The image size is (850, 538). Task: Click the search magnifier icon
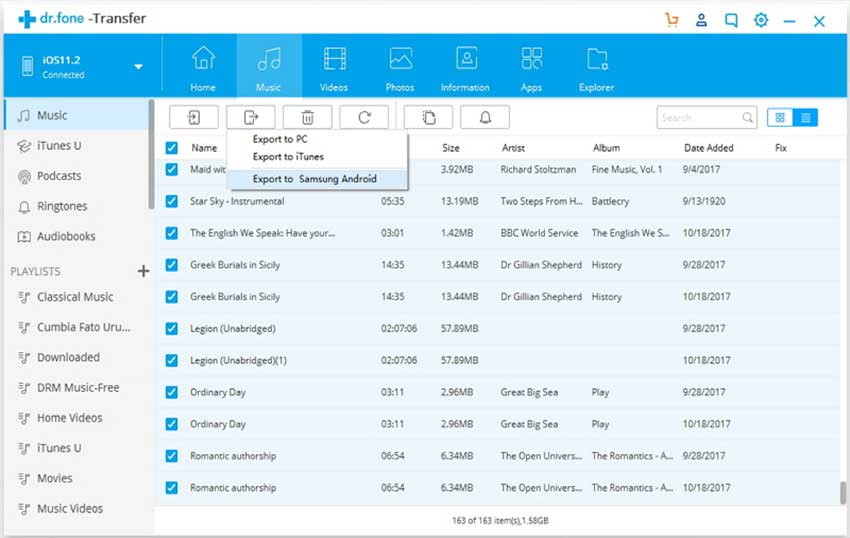[x=748, y=118]
